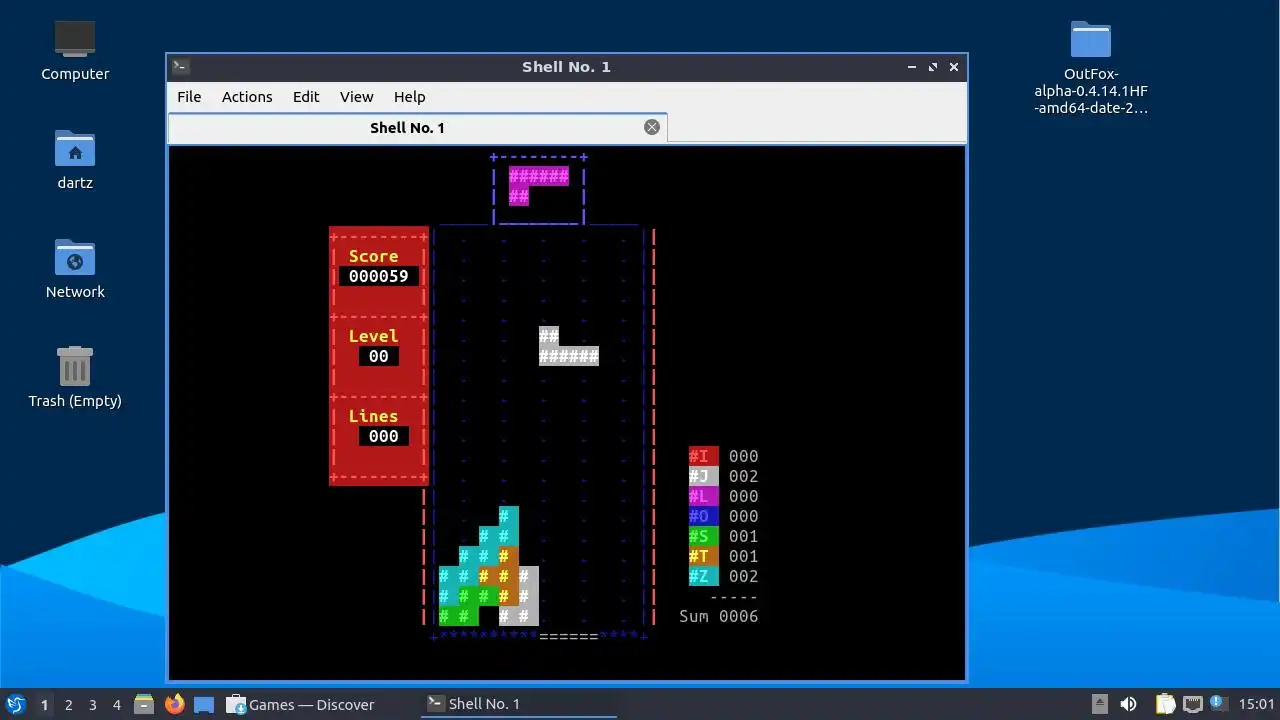Open the update notifier tray icon

click(x=1217, y=703)
